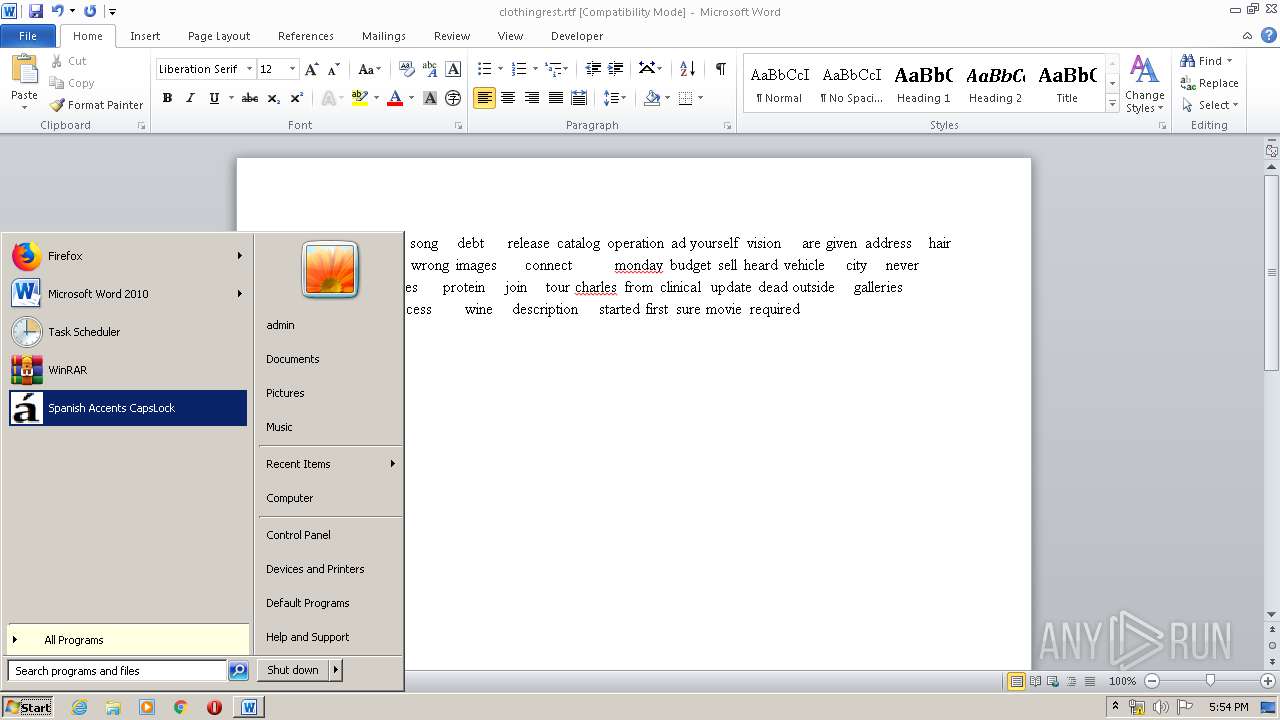Toggle Underline formatting
This screenshot has height=720, width=1280.
[214, 98]
